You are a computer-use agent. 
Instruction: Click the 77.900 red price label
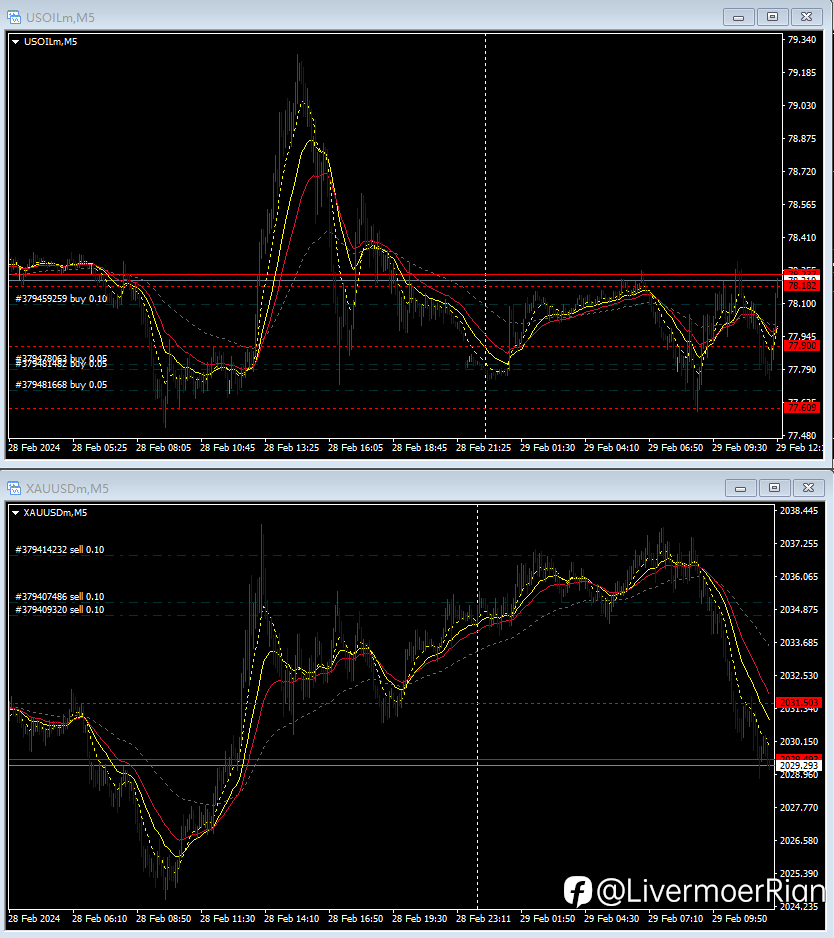click(802, 346)
